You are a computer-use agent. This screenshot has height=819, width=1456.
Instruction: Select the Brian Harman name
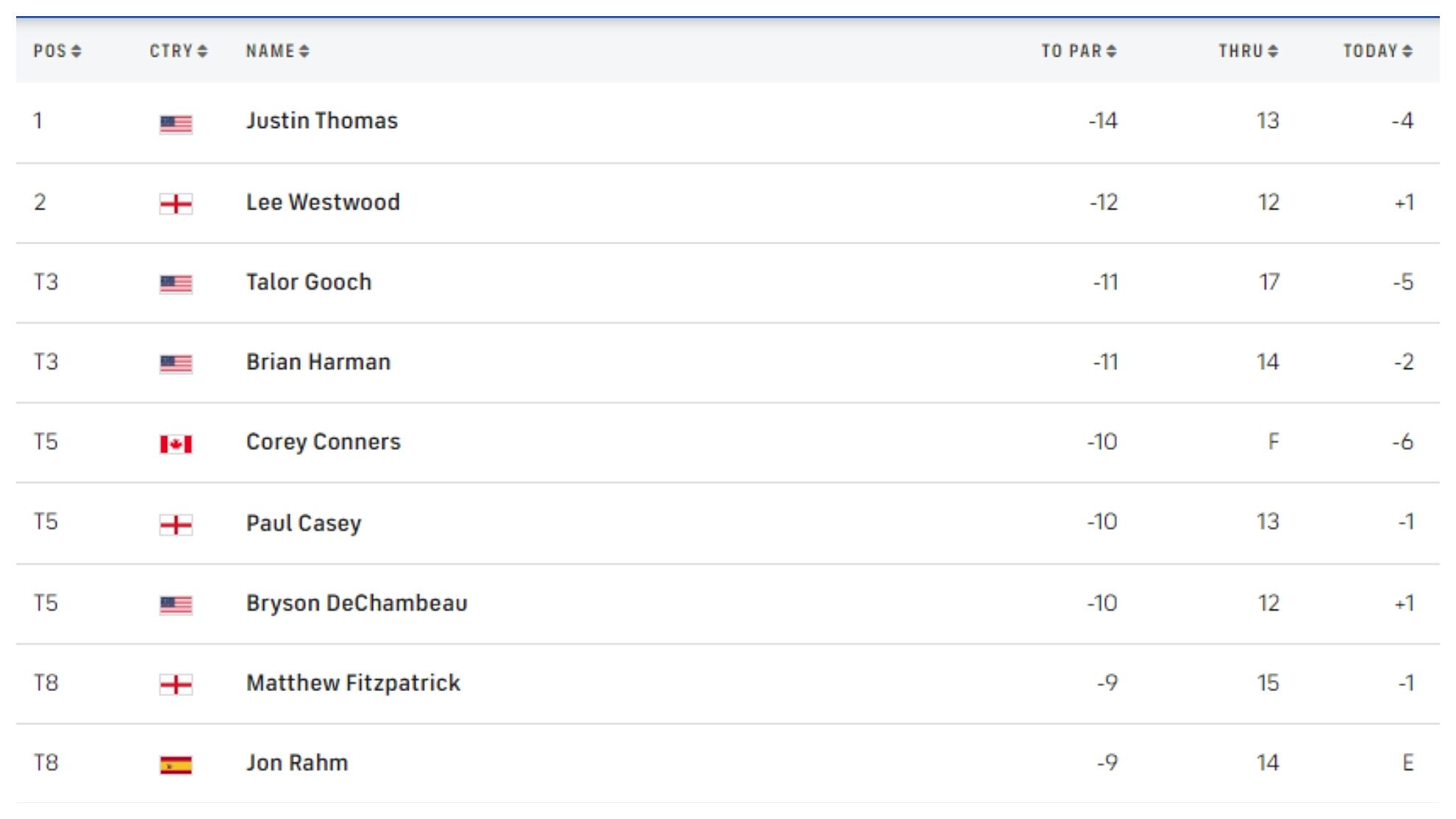tap(318, 362)
